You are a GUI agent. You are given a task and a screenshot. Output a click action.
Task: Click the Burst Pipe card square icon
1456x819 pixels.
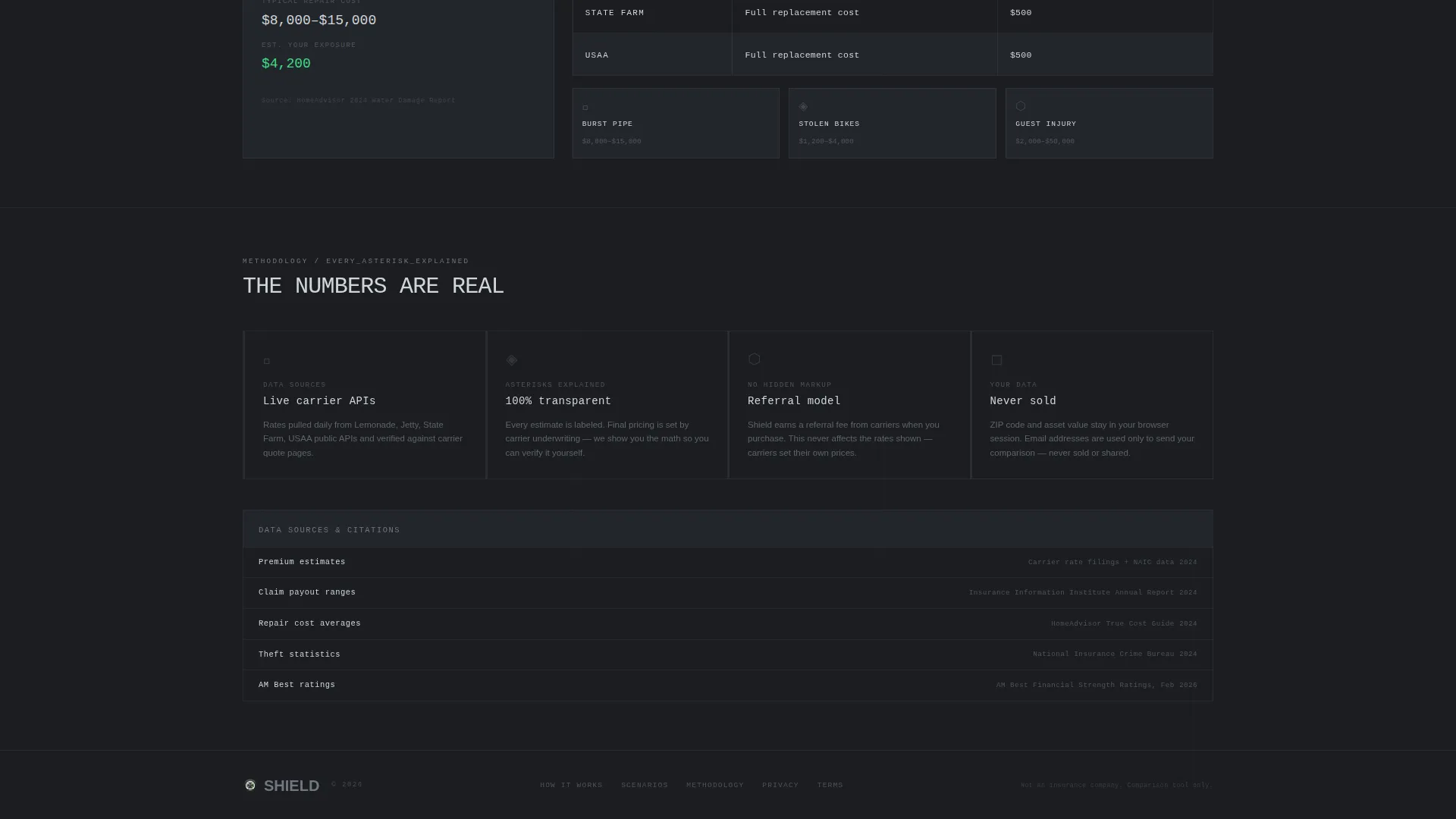(585, 108)
